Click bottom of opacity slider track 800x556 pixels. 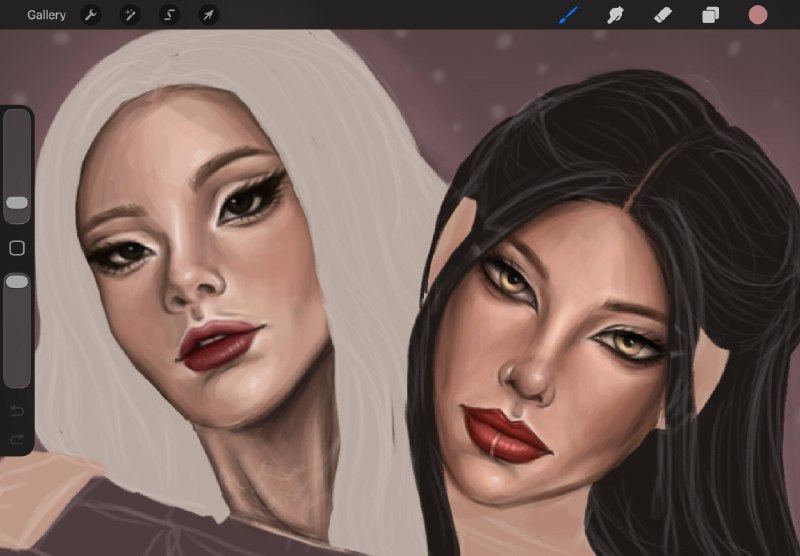[17, 382]
